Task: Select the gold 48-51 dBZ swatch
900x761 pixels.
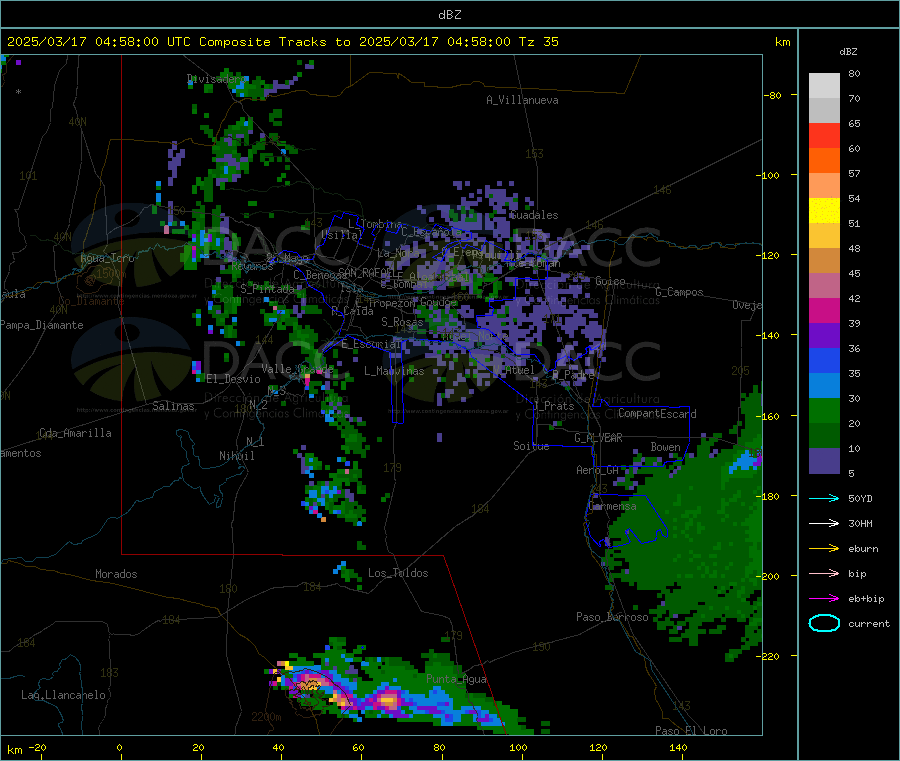Action: [824, 236]
